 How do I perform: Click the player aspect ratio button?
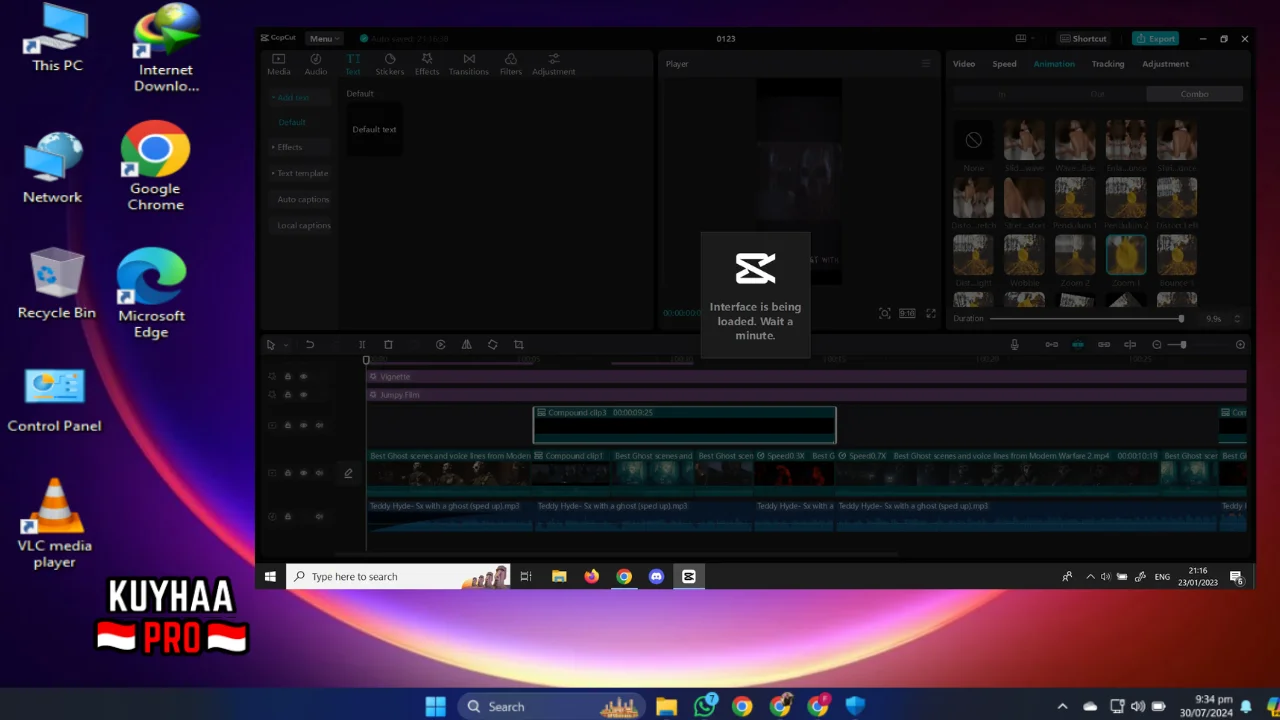907,313
